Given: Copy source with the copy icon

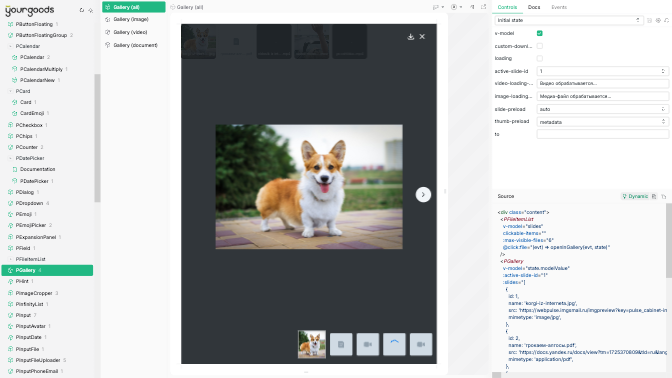Looking at the screenshot, I should (x=663, y=196).
